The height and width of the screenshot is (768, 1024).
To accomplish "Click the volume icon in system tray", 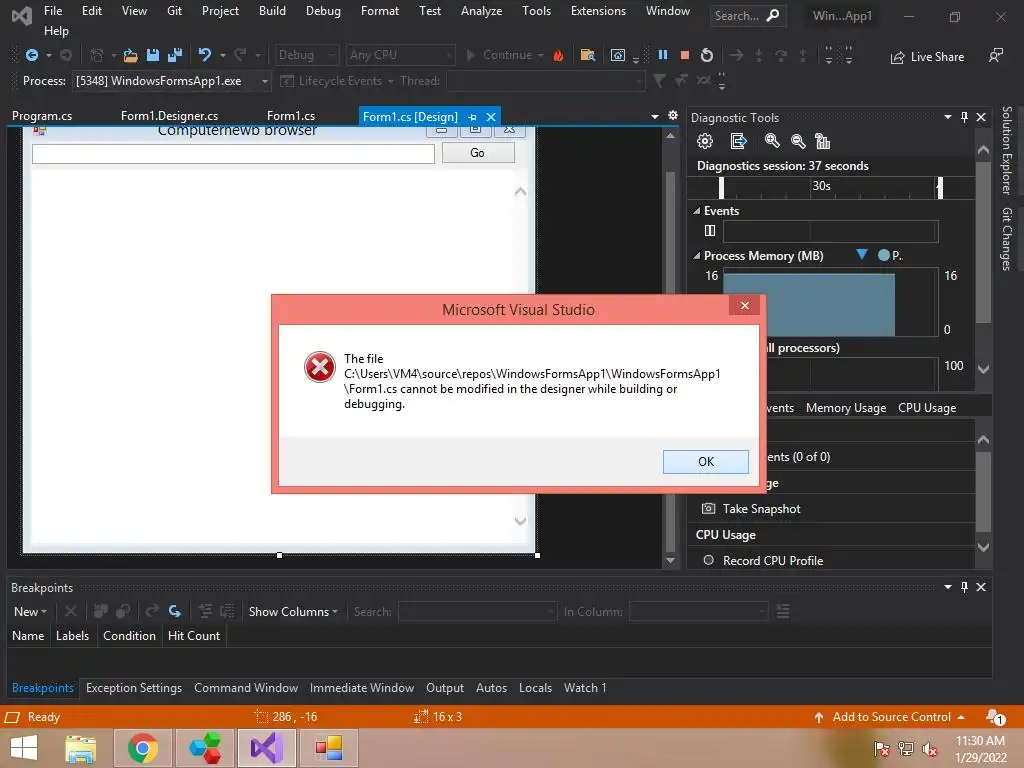I will pyautogui.click(x=929, y=748).
